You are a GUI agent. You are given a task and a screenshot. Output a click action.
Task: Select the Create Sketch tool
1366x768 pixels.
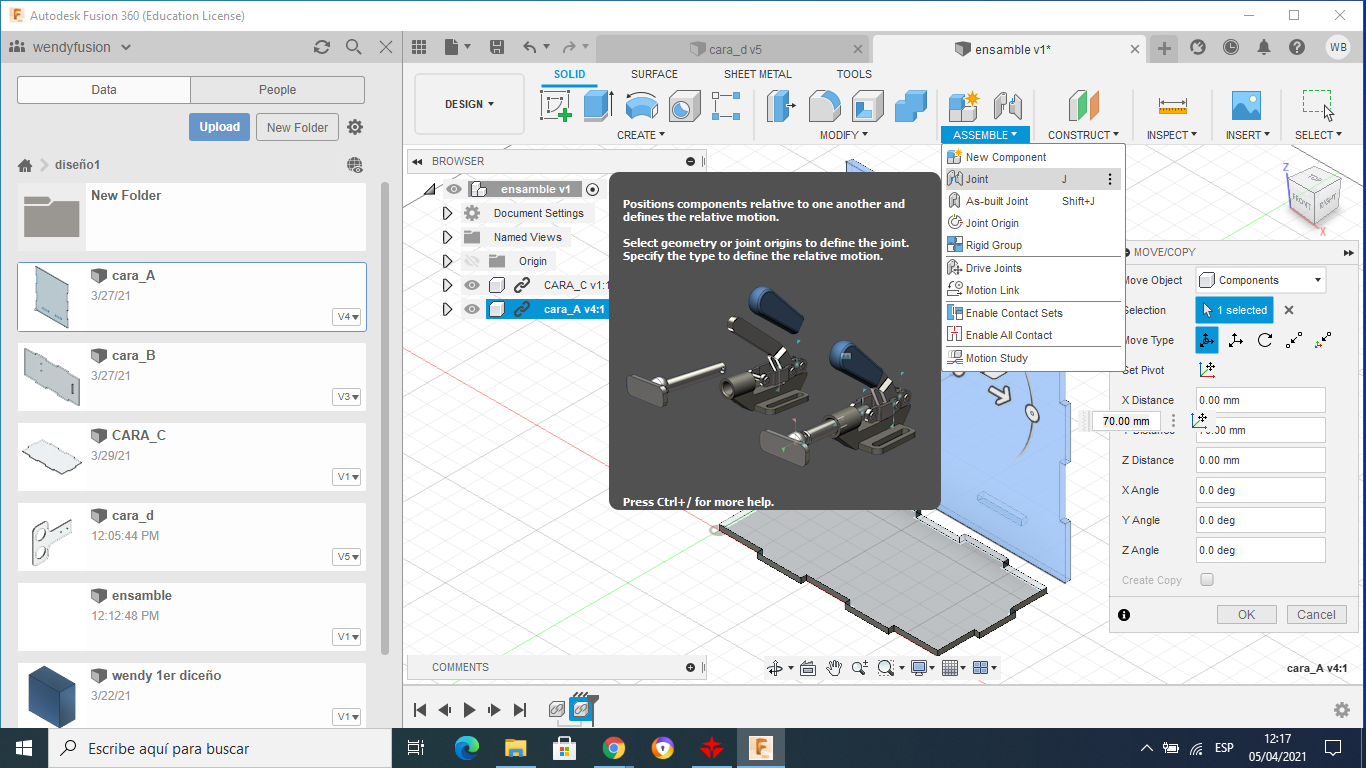(556, 106)
